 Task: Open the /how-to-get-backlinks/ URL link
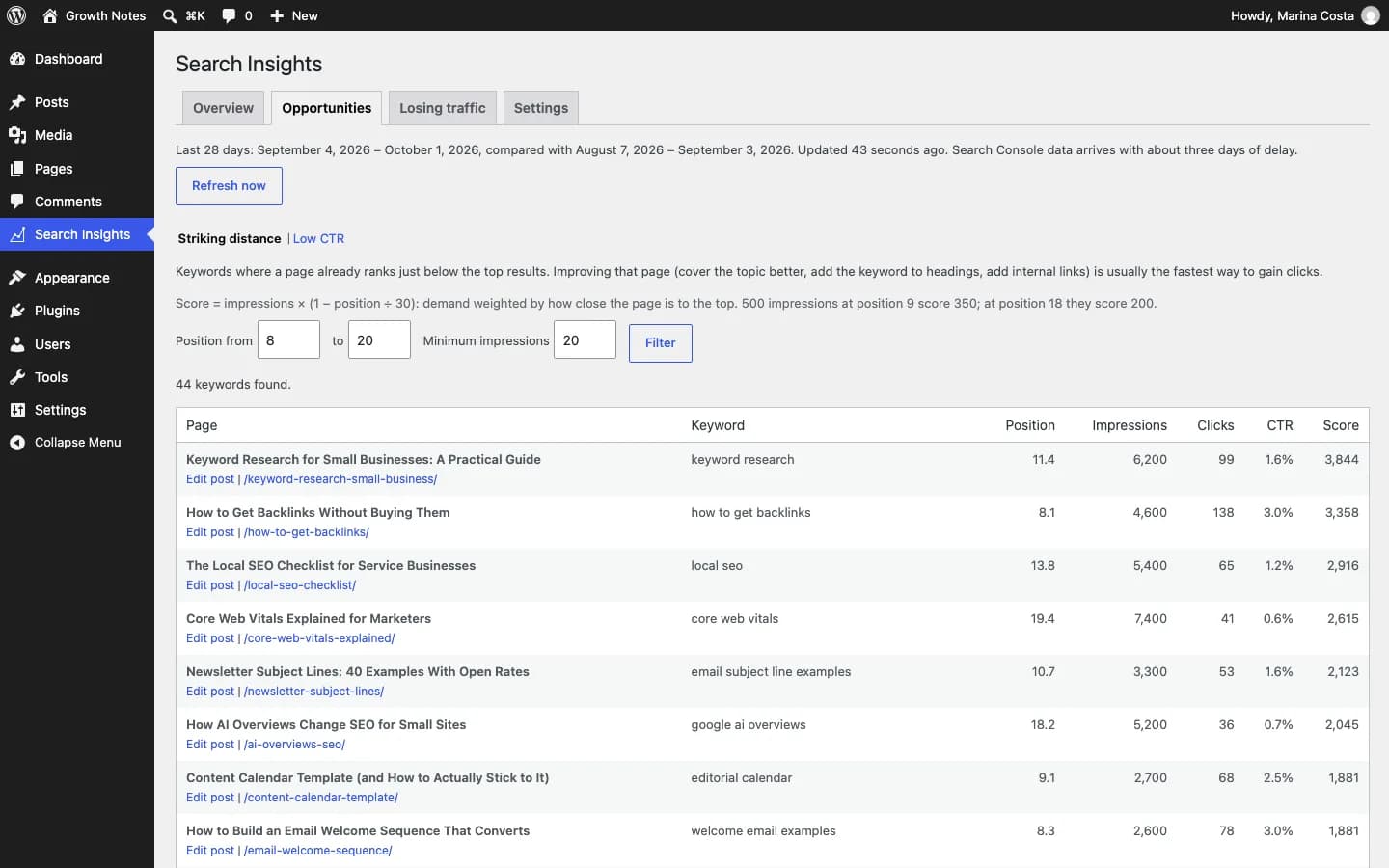pos(307,532)
